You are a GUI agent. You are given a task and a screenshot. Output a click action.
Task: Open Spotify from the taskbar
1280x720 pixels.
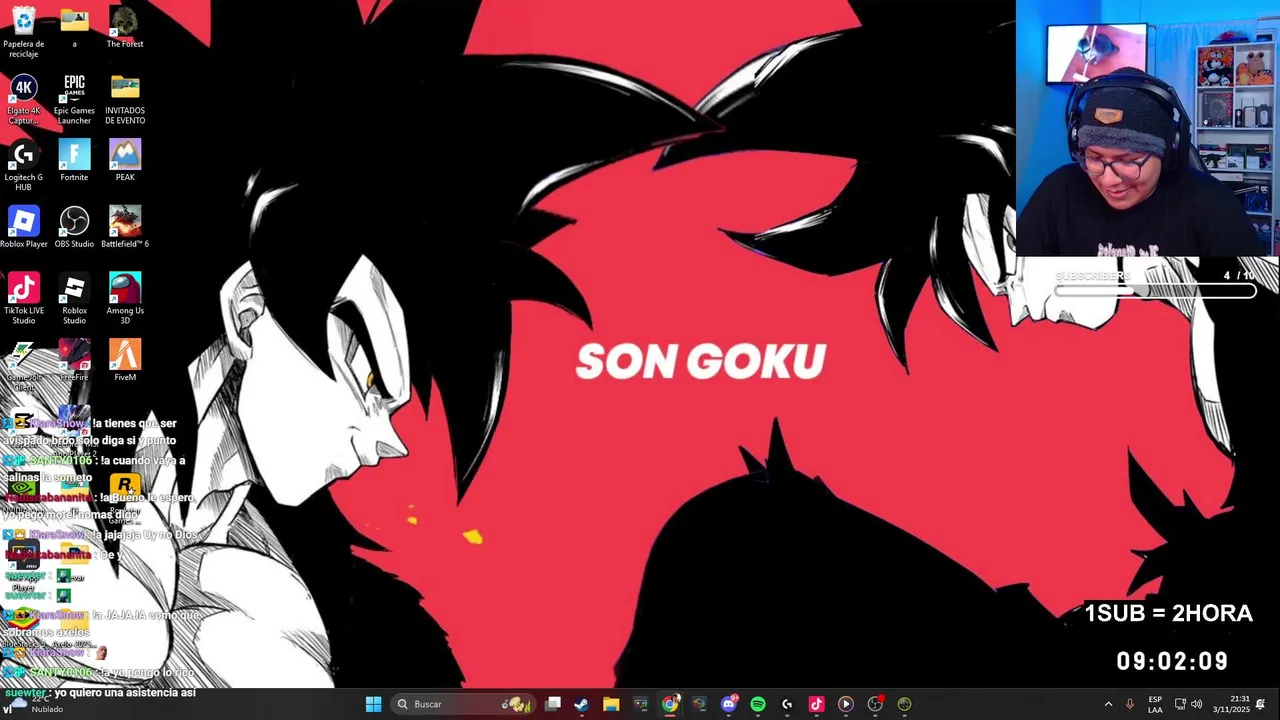[758, 704]
